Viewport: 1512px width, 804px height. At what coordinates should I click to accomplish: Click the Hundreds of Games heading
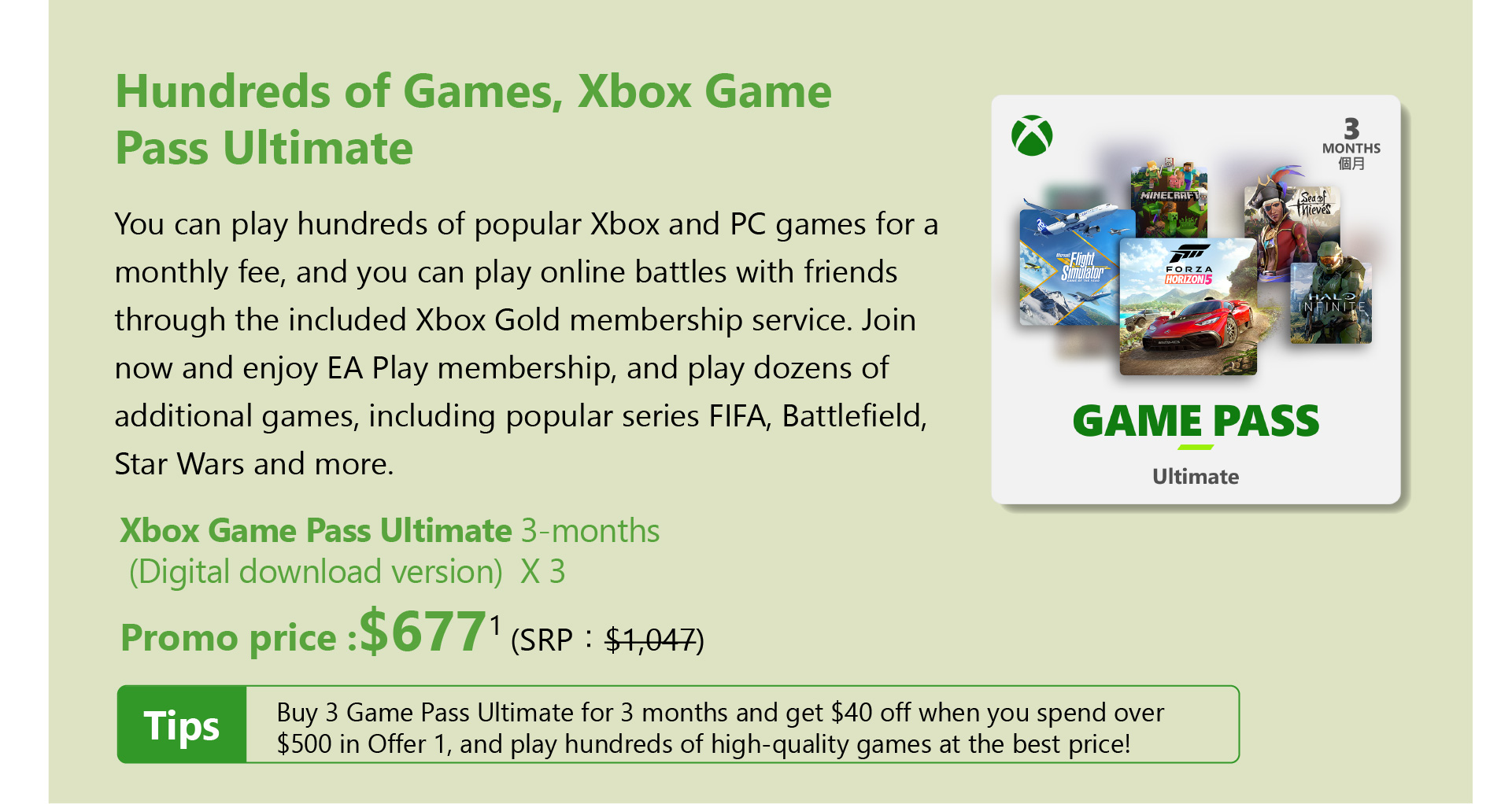473,120
